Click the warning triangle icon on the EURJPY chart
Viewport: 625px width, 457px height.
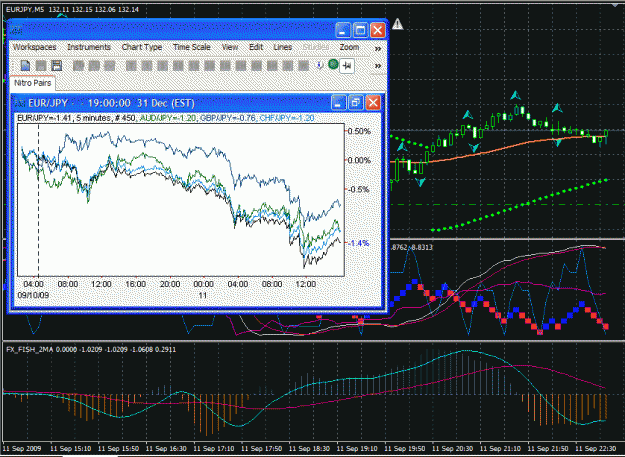pos(397,24)
